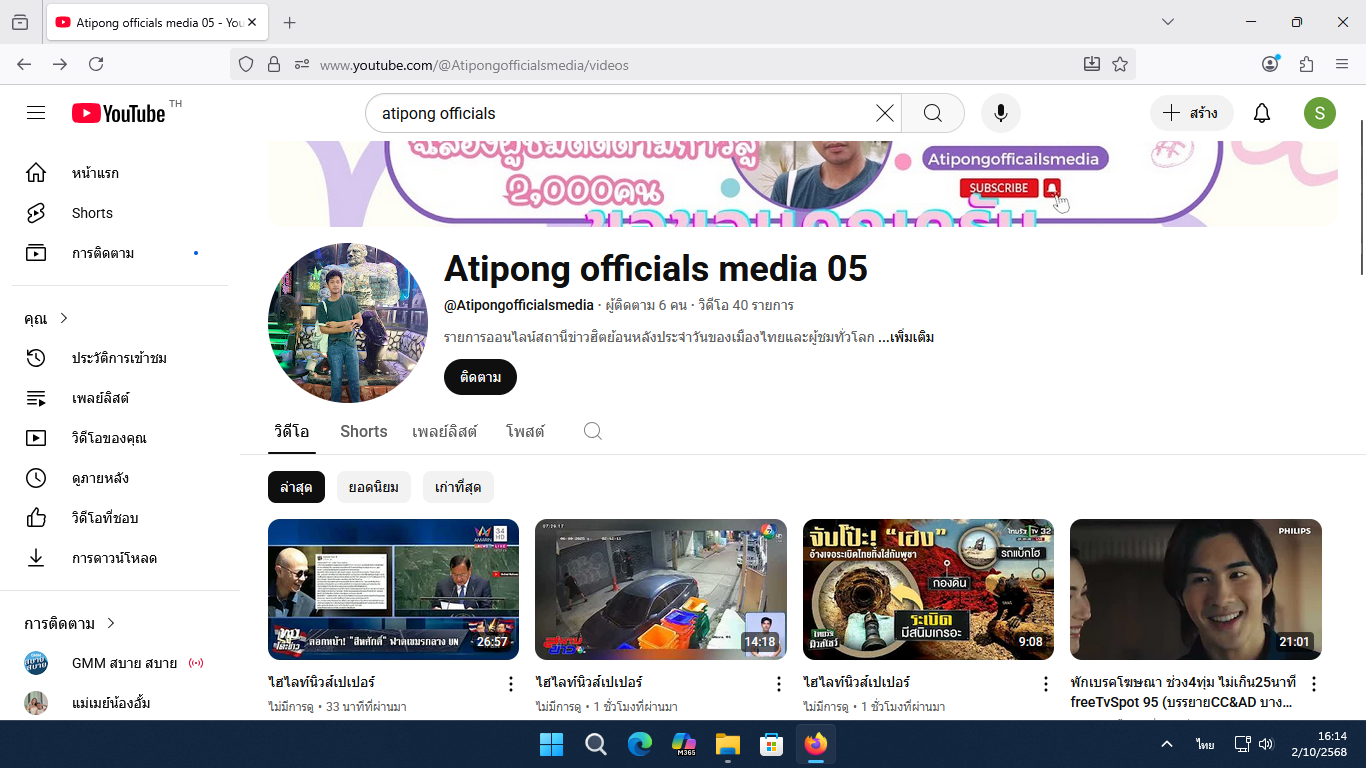The height and width of the screenshot is (768, 1366).
Task: Open options for the 26:57 video
Action: tap(511, 684)
